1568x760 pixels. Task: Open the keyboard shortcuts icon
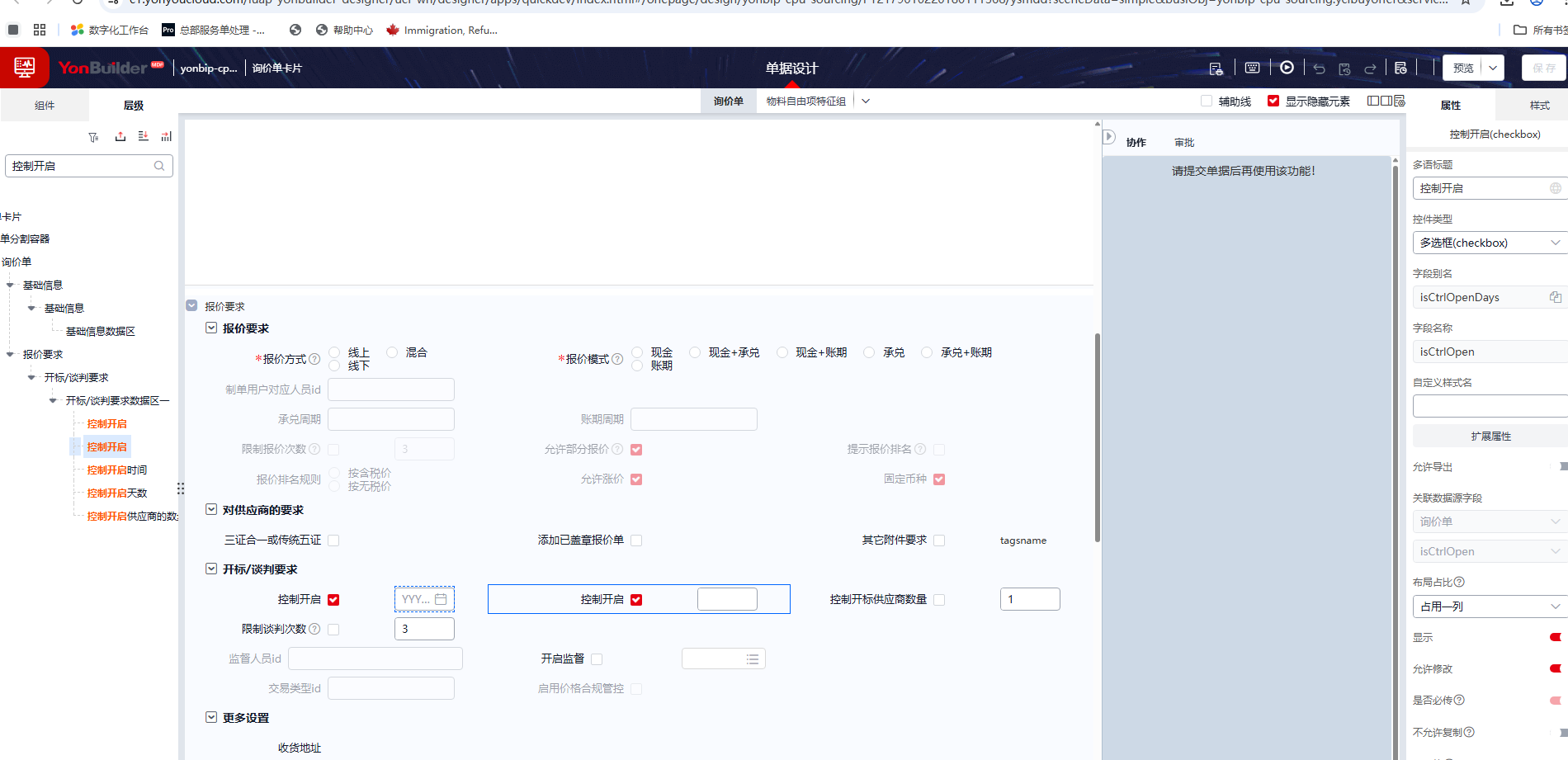pyautogui.click(x=1252, y=68)
